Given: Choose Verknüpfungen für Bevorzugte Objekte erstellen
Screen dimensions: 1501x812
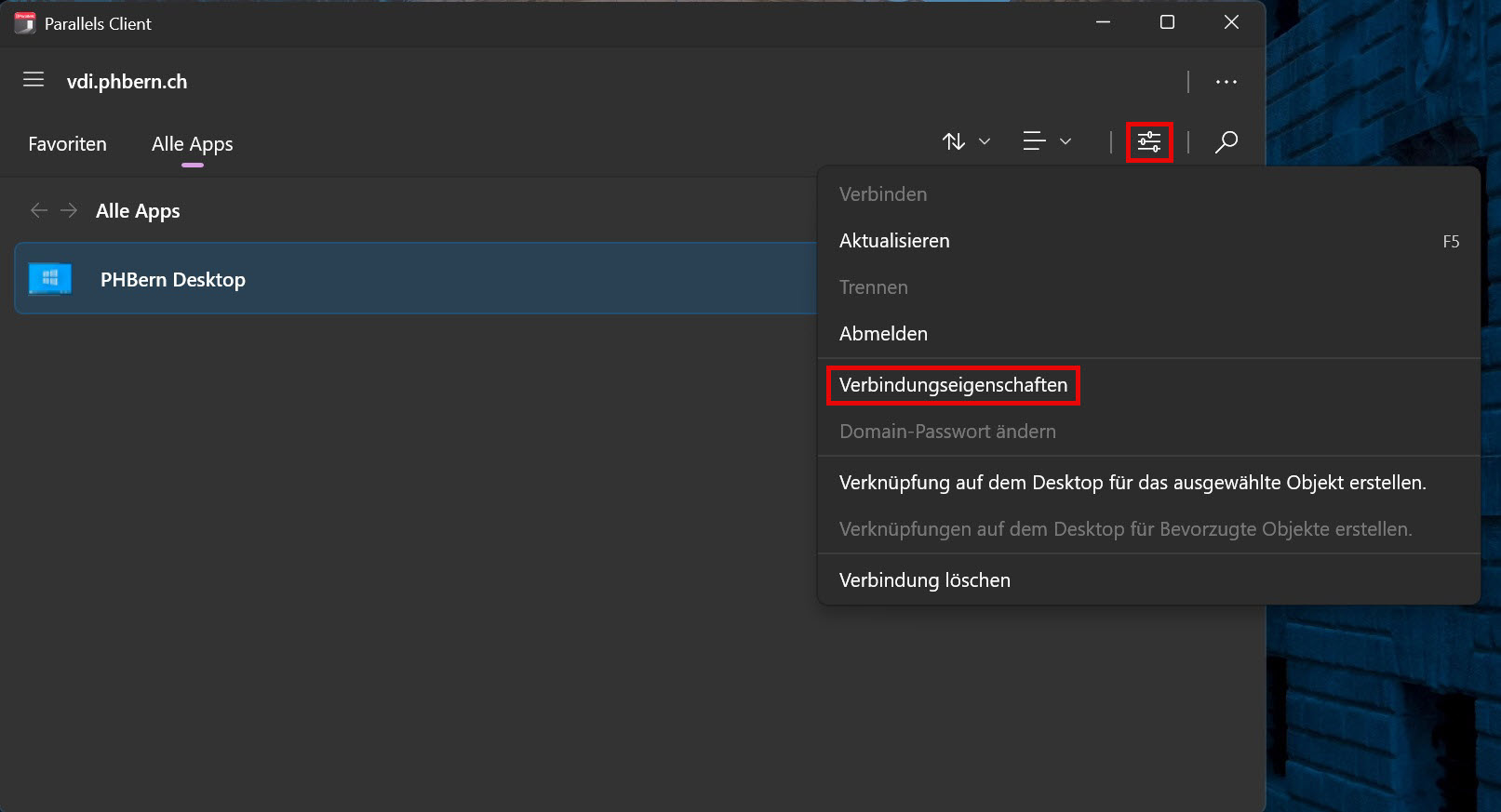Looking at the screenshot, I should (x=1148, y=529).
